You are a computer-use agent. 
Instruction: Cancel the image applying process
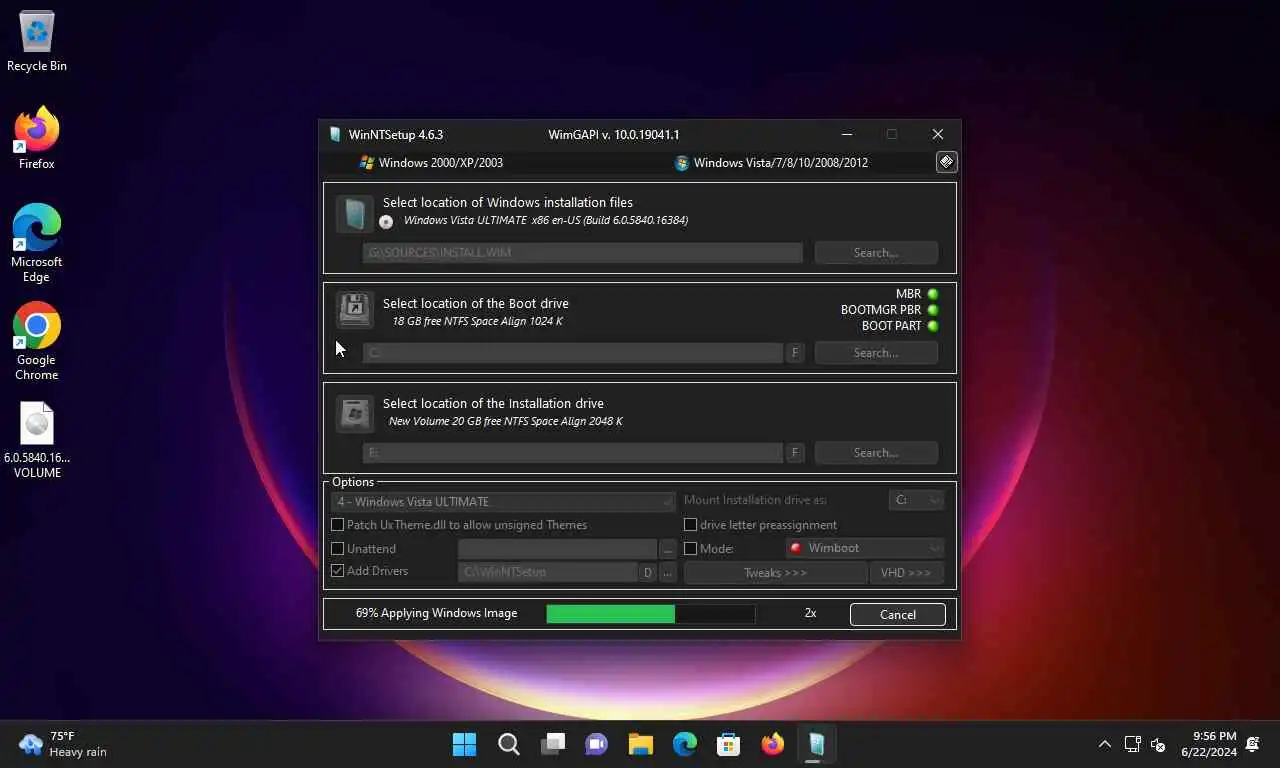(898, 615)
